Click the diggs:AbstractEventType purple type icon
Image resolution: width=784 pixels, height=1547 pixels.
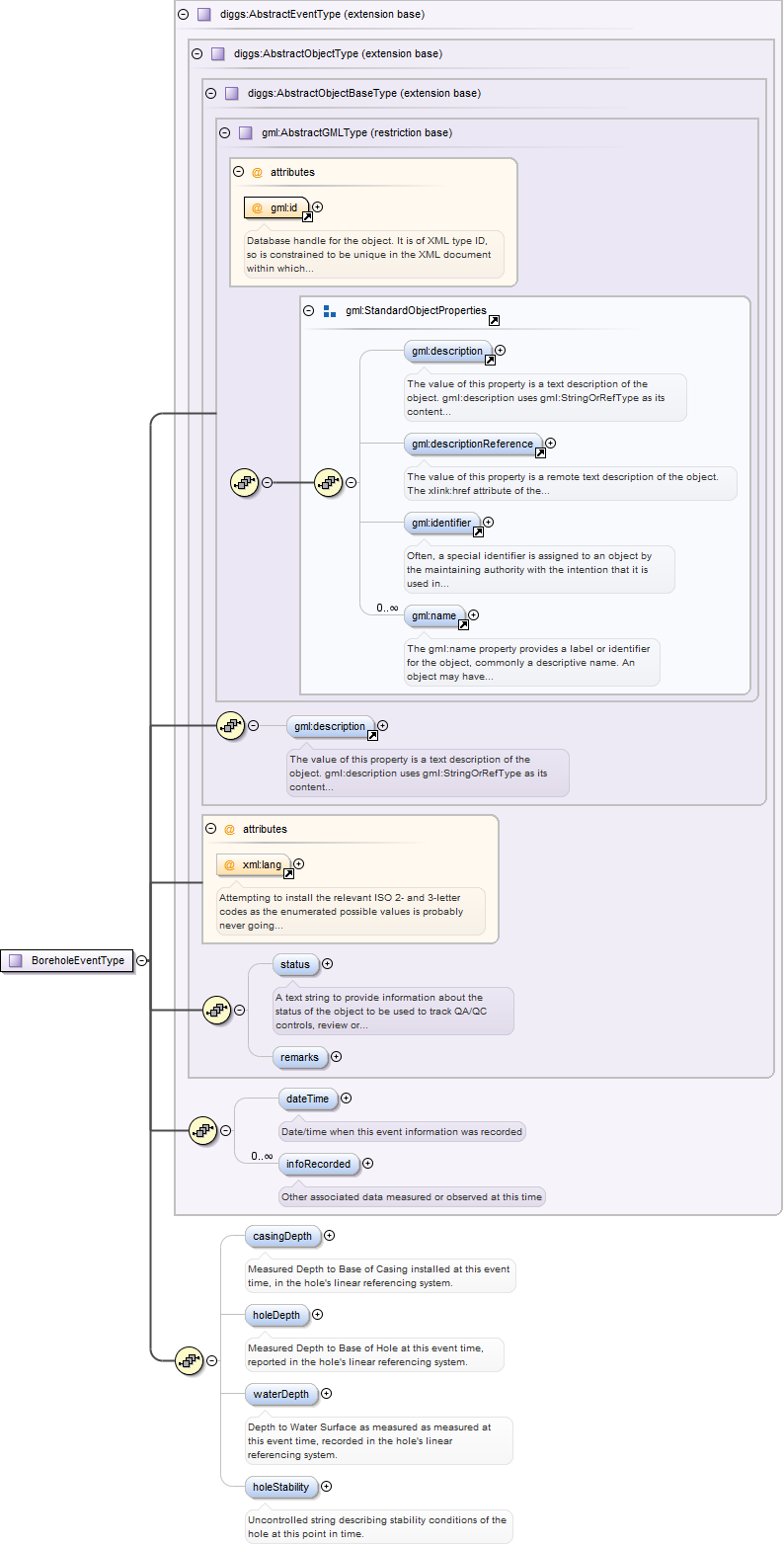(x=204, y=15)
